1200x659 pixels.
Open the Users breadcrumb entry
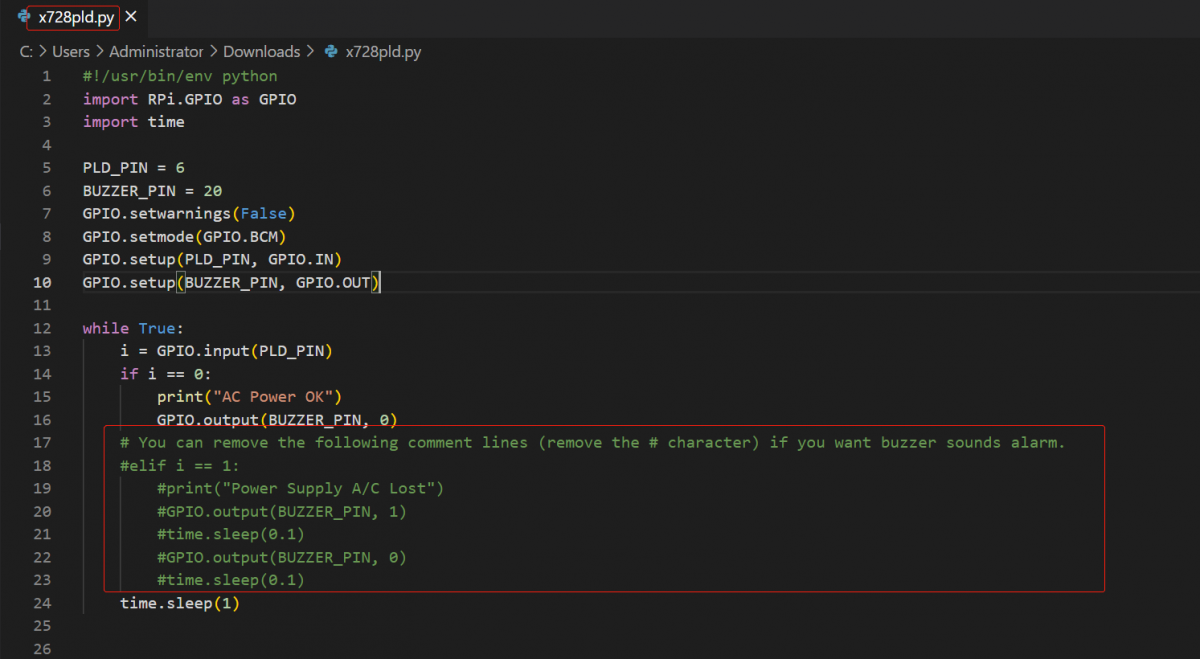coord(71,51)
